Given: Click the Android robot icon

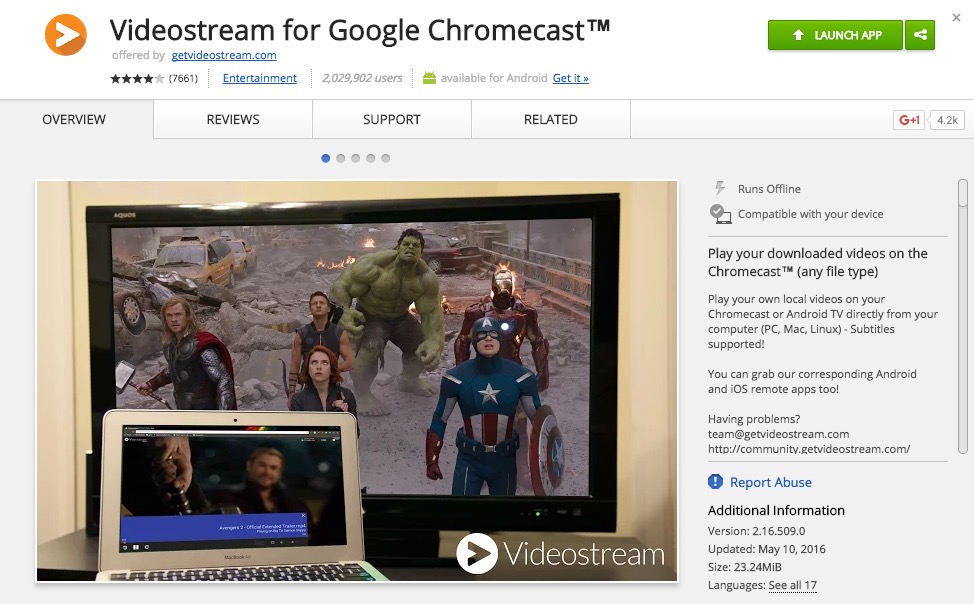Looking at the screenshot, I should (429, 78).
